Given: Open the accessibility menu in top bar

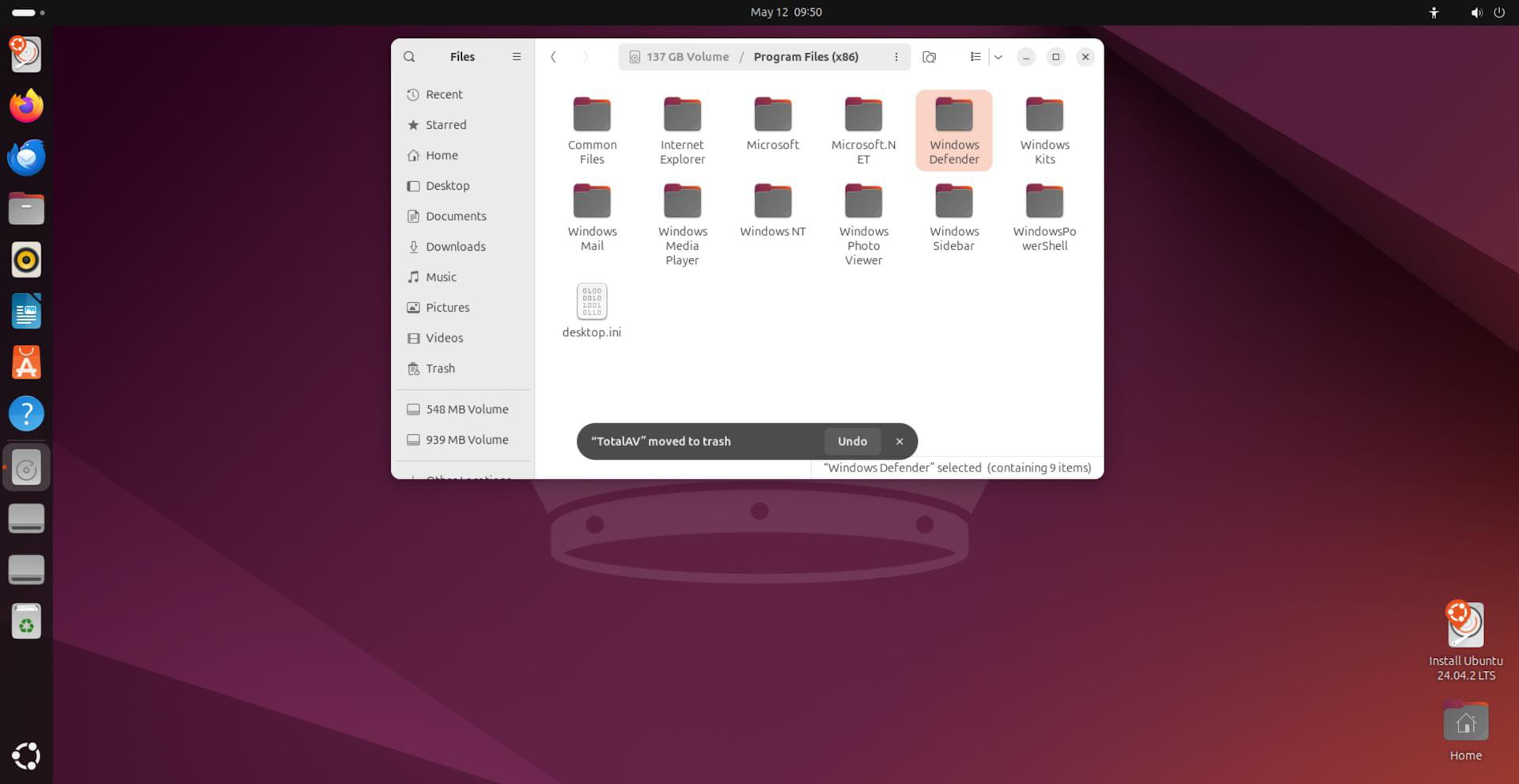Looking at the screenshot, I should tap(1434, 13).
